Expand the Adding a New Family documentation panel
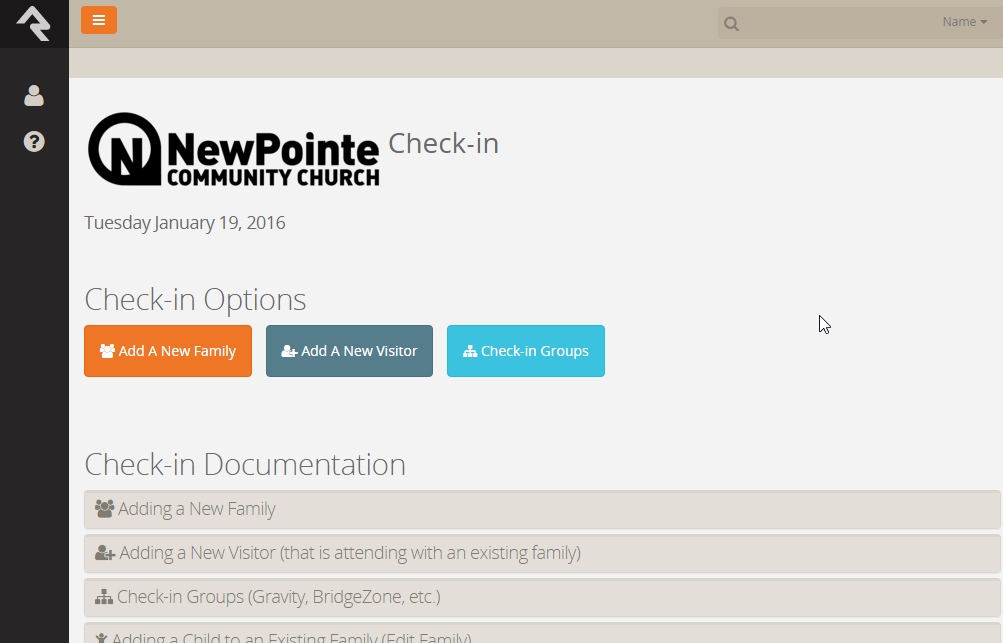Viewport: 1003px width, 643px height. 541,509
